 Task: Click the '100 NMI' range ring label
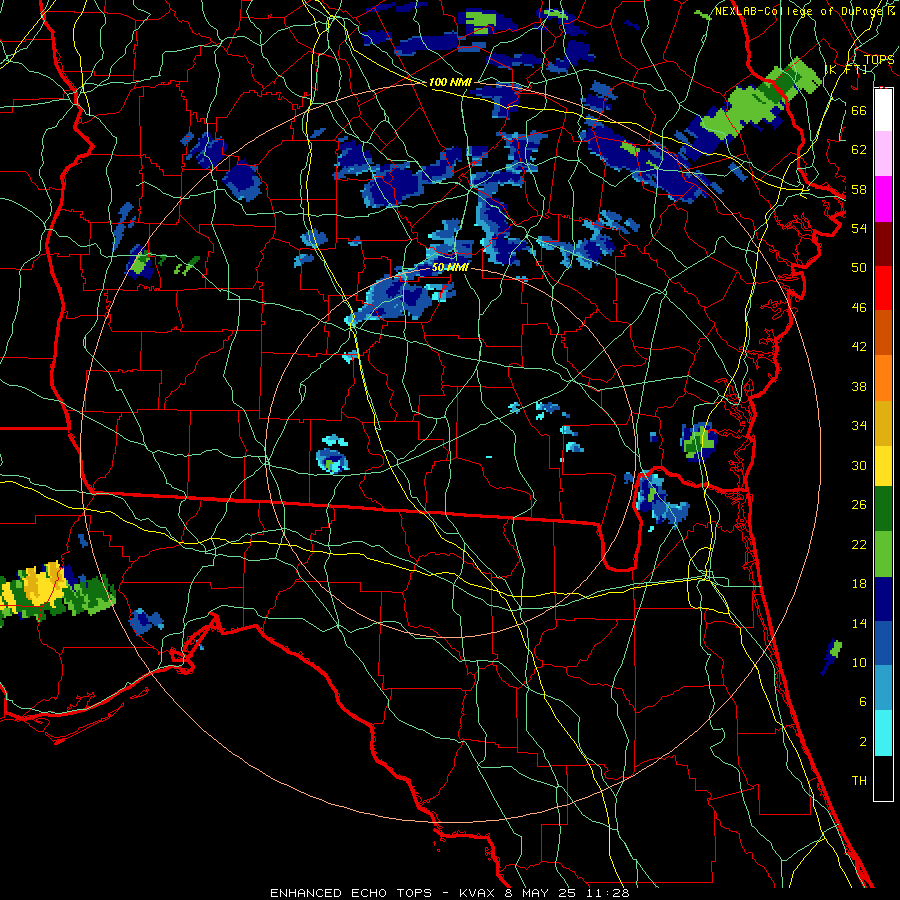point(450,82)
